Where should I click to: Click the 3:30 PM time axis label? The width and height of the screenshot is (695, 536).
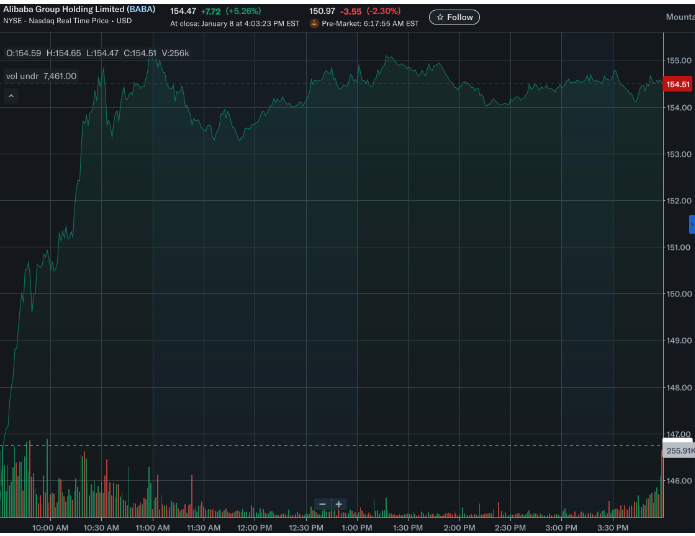(x=612, y=527)
